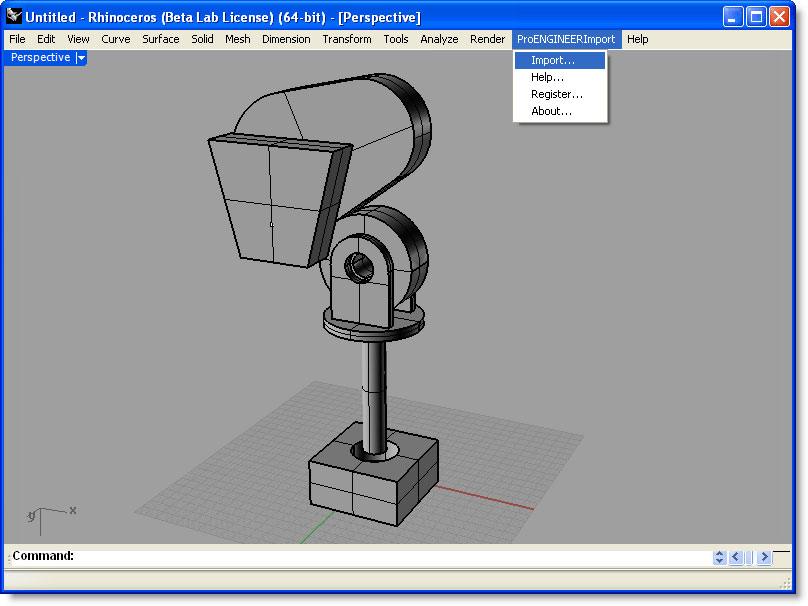The height and width of the screenshot is (606, 808).
Task: Click the command history left arrow
Action: pyautogui.click(x=737, y=557)
